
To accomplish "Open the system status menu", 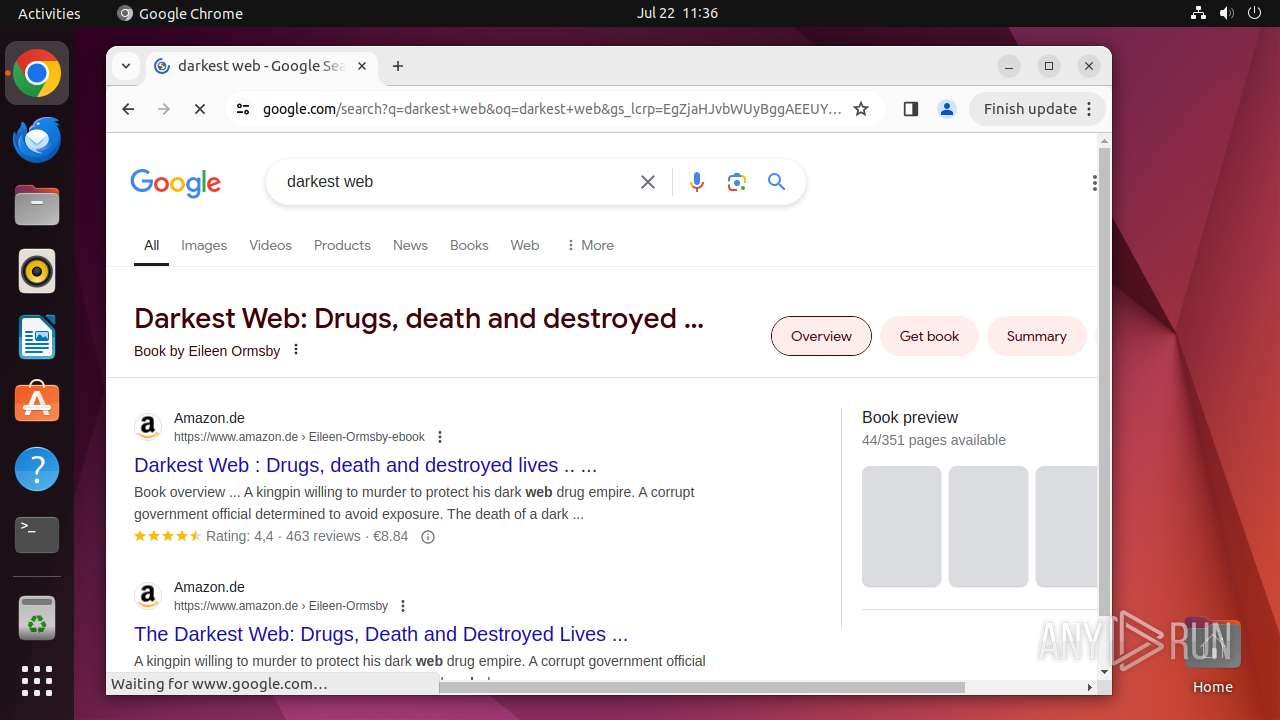I will [x=1227, y=13].
